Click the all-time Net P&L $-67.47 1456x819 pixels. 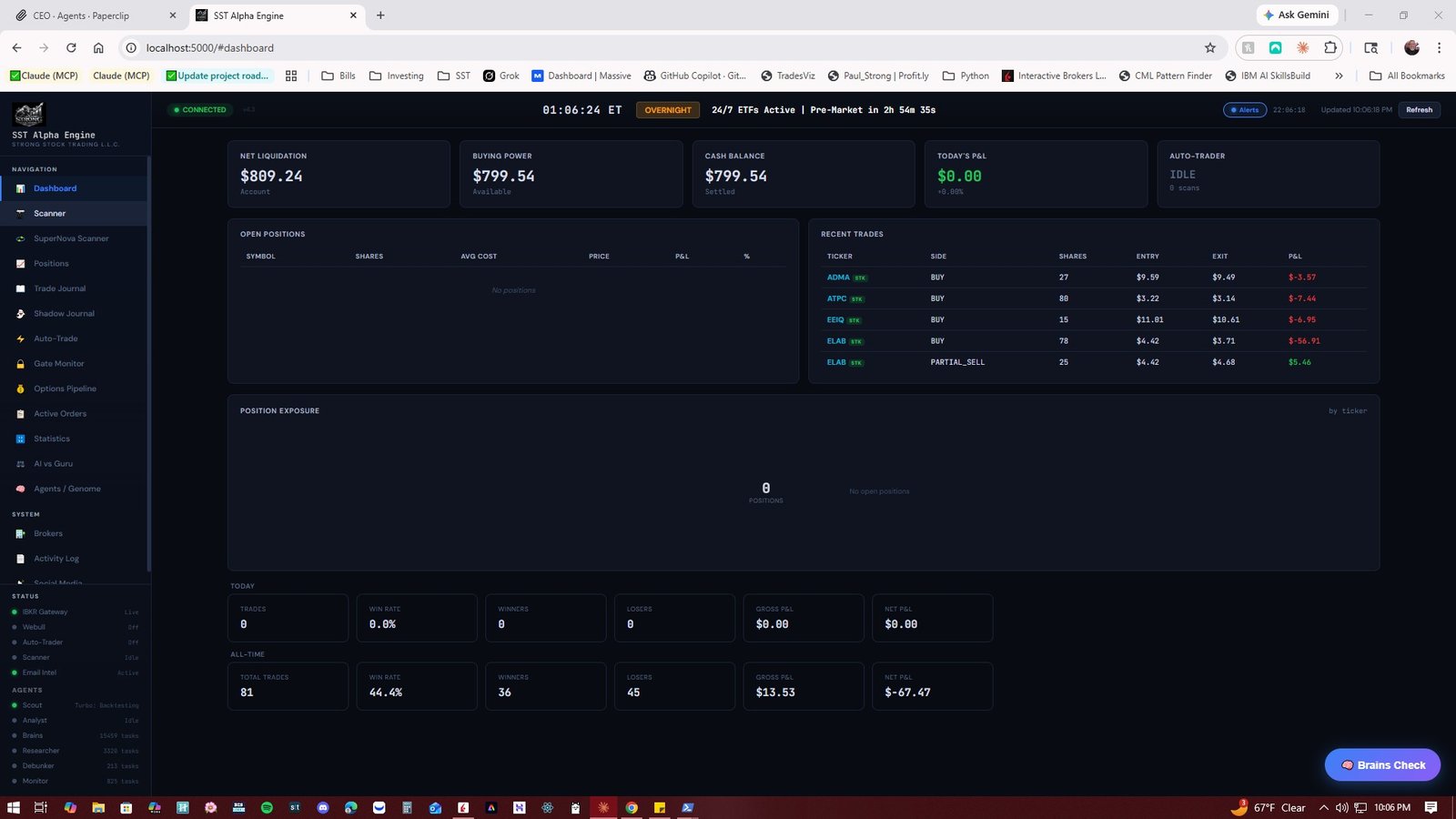click(x=907, y=693)
